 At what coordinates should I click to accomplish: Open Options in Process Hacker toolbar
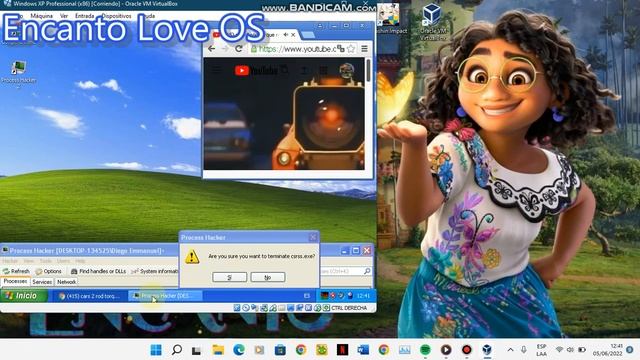click(48, 271)
